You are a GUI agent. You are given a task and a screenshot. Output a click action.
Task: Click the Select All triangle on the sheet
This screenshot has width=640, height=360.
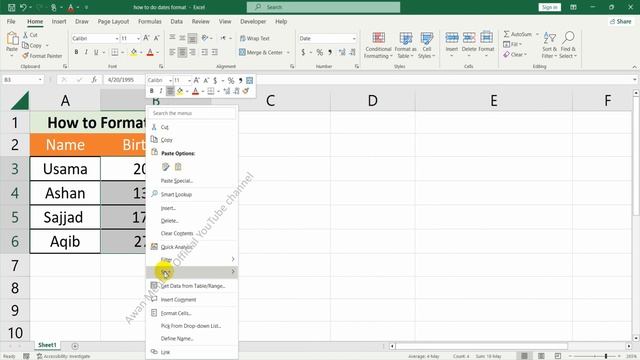pos(20,100)
